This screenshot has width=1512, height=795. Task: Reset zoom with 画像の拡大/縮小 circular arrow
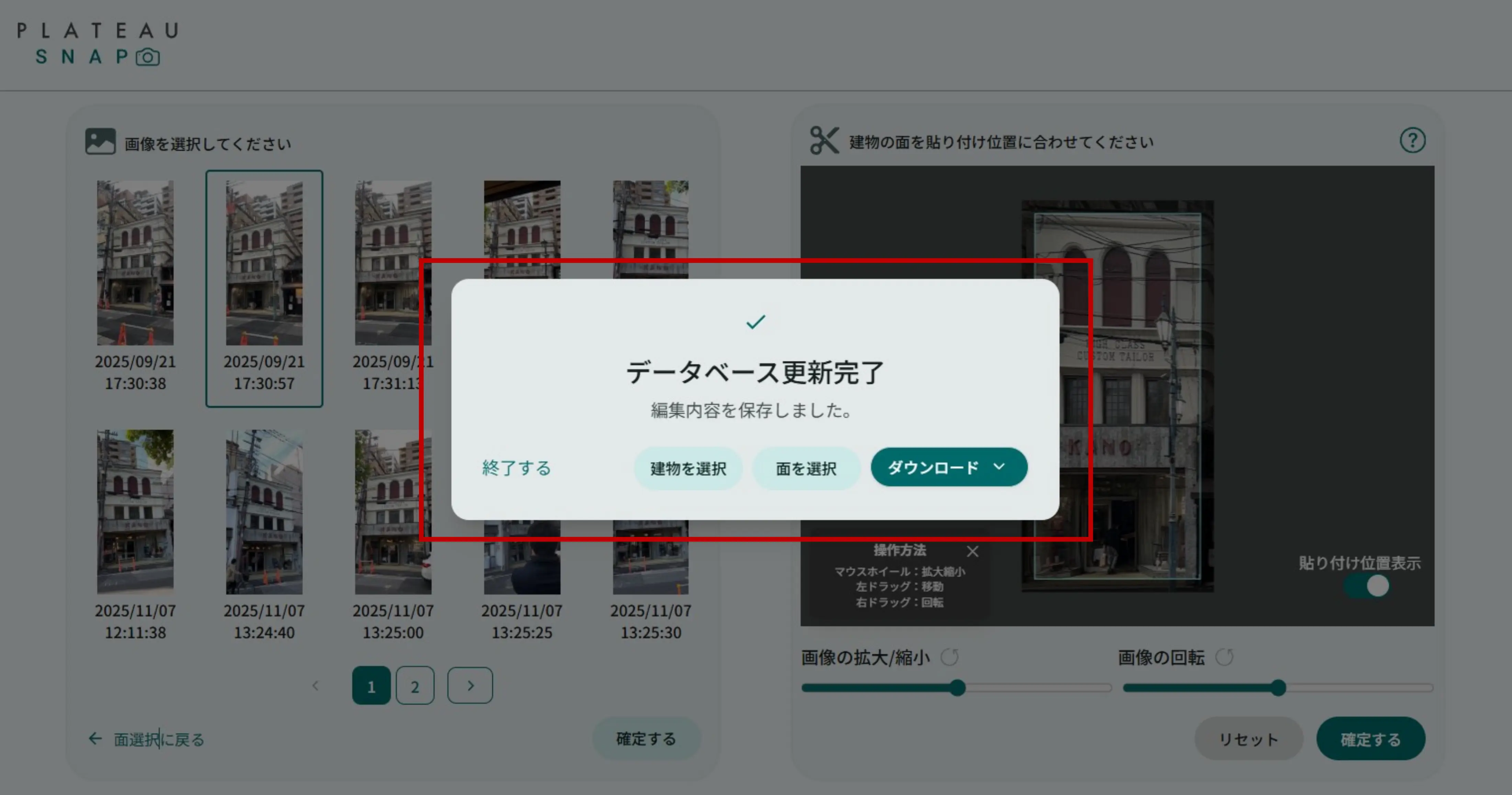949,657
